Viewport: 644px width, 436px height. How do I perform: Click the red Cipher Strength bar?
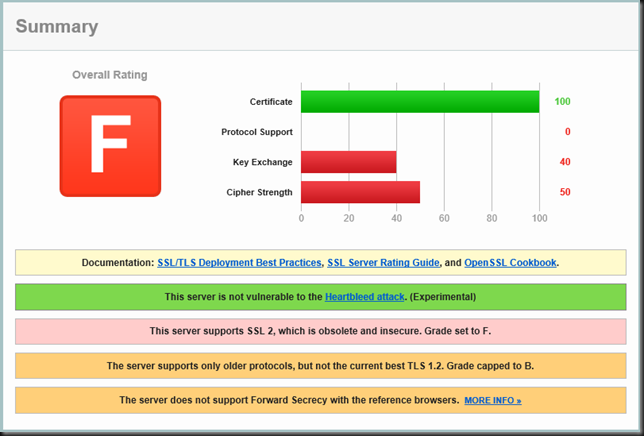361,192
